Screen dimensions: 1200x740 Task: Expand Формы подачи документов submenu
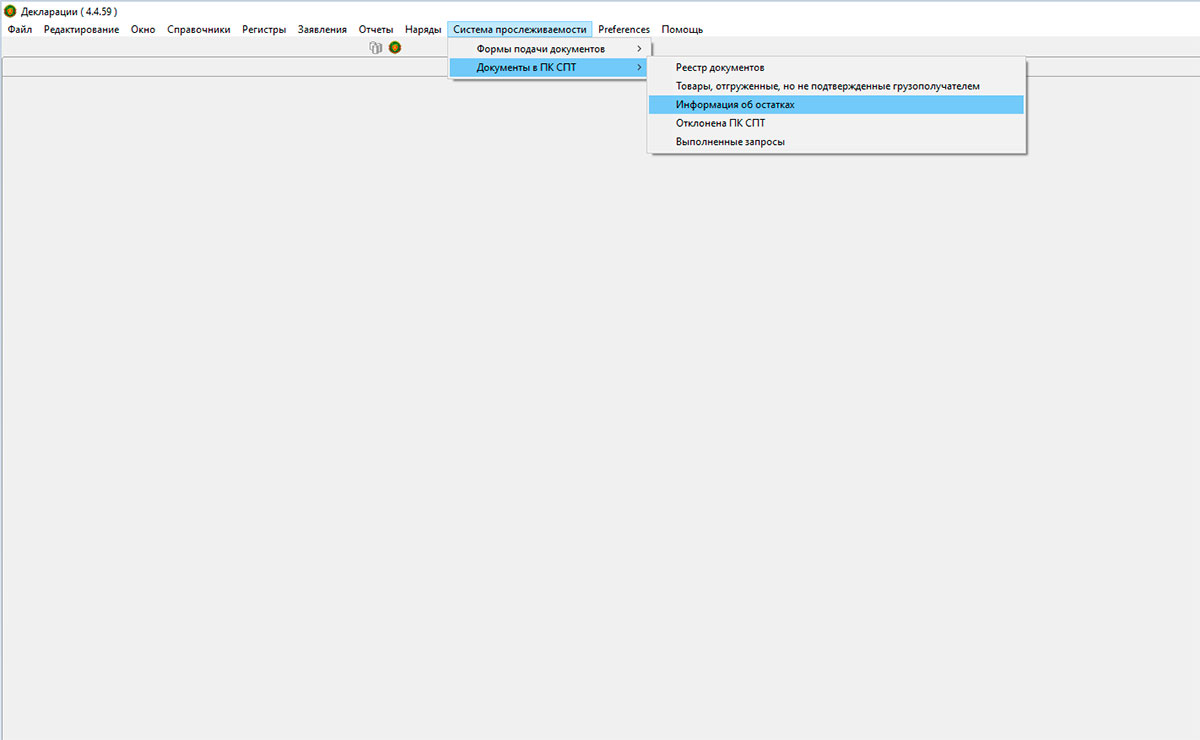pyautogui.click(x=549, y=49)
